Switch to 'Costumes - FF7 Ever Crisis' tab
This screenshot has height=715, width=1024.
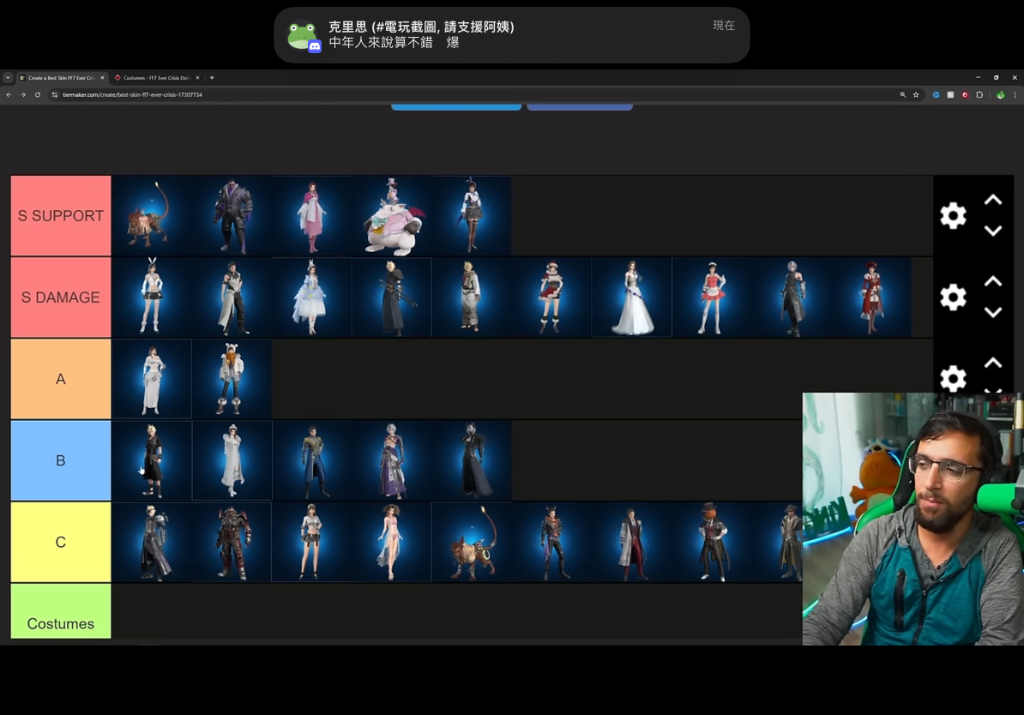(154, 78)
